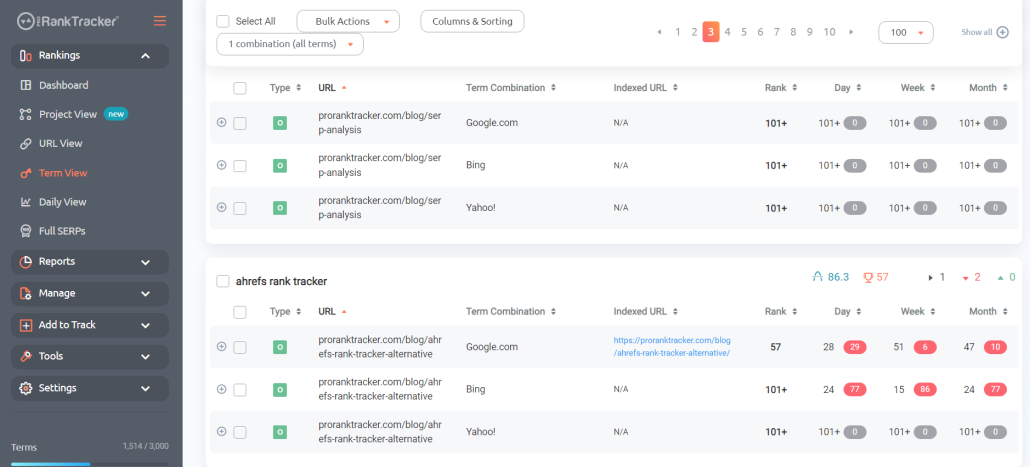Check the ahrefs rank tracker term checkbox

223,281
